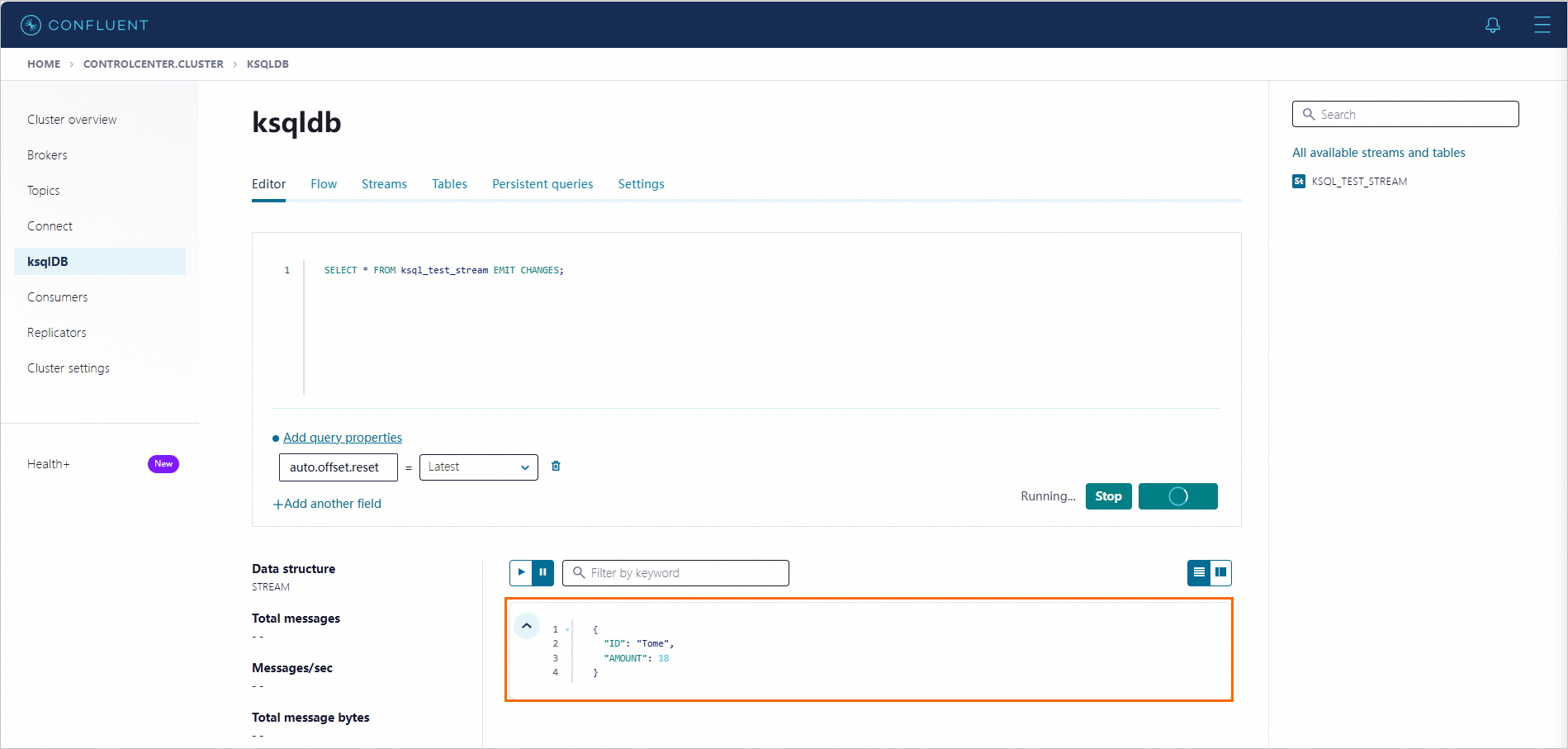Click the New badge next to Health+
The width and height of the screenshot is (1568, 749).
(x=163, y=464)
